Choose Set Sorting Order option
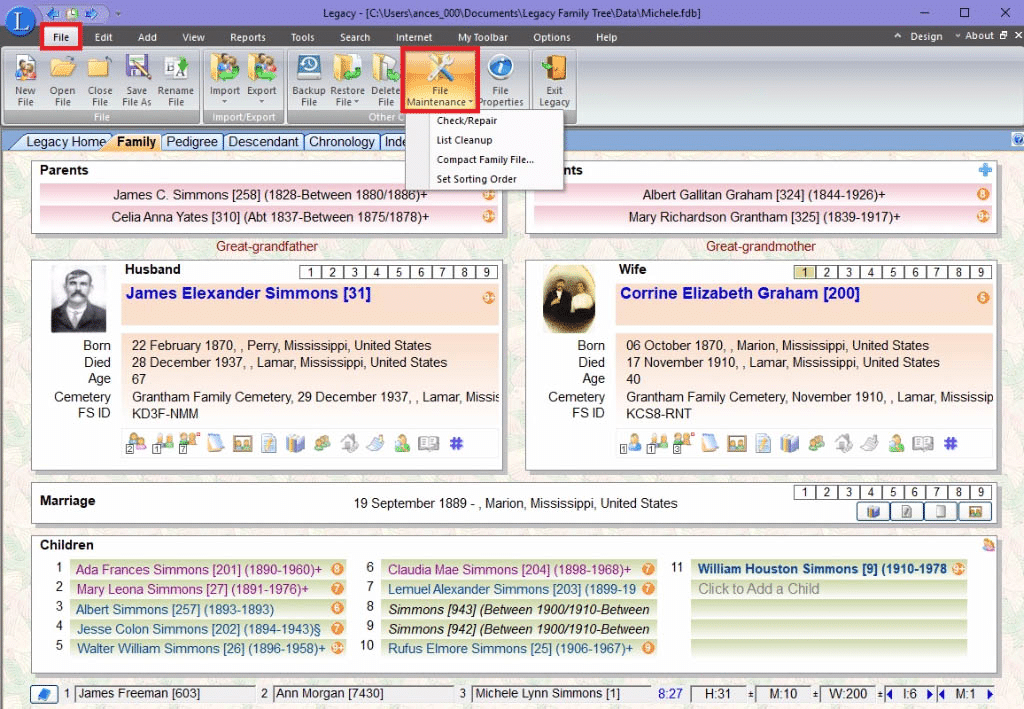Screen dimensions: 1024x709 pyautogui.click(x=477, y=179)
